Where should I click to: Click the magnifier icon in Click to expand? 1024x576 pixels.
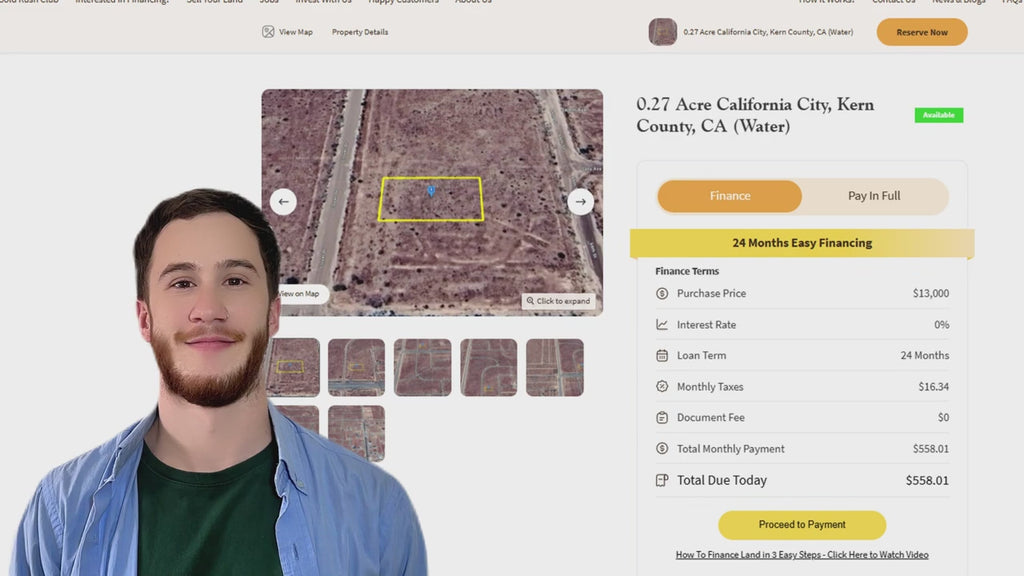[x=530, y=301]
